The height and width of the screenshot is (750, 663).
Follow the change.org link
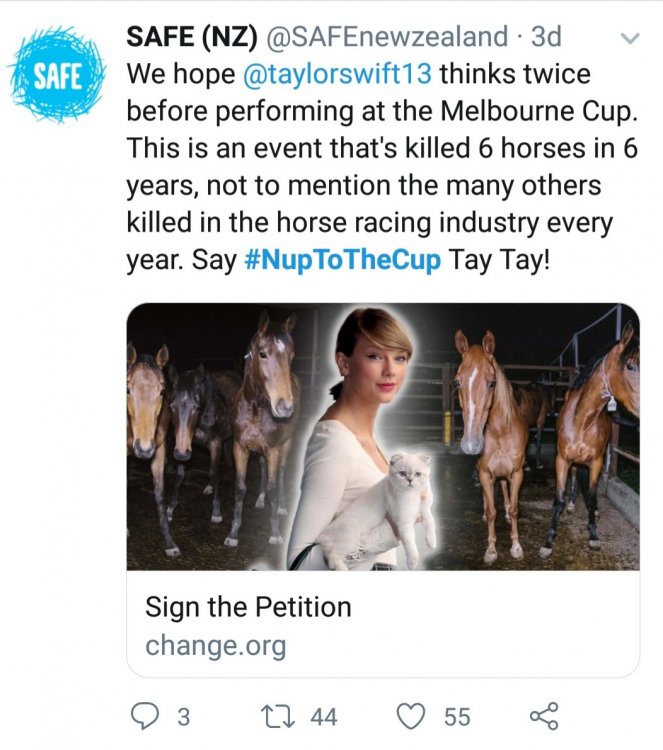tap(215, 645)
